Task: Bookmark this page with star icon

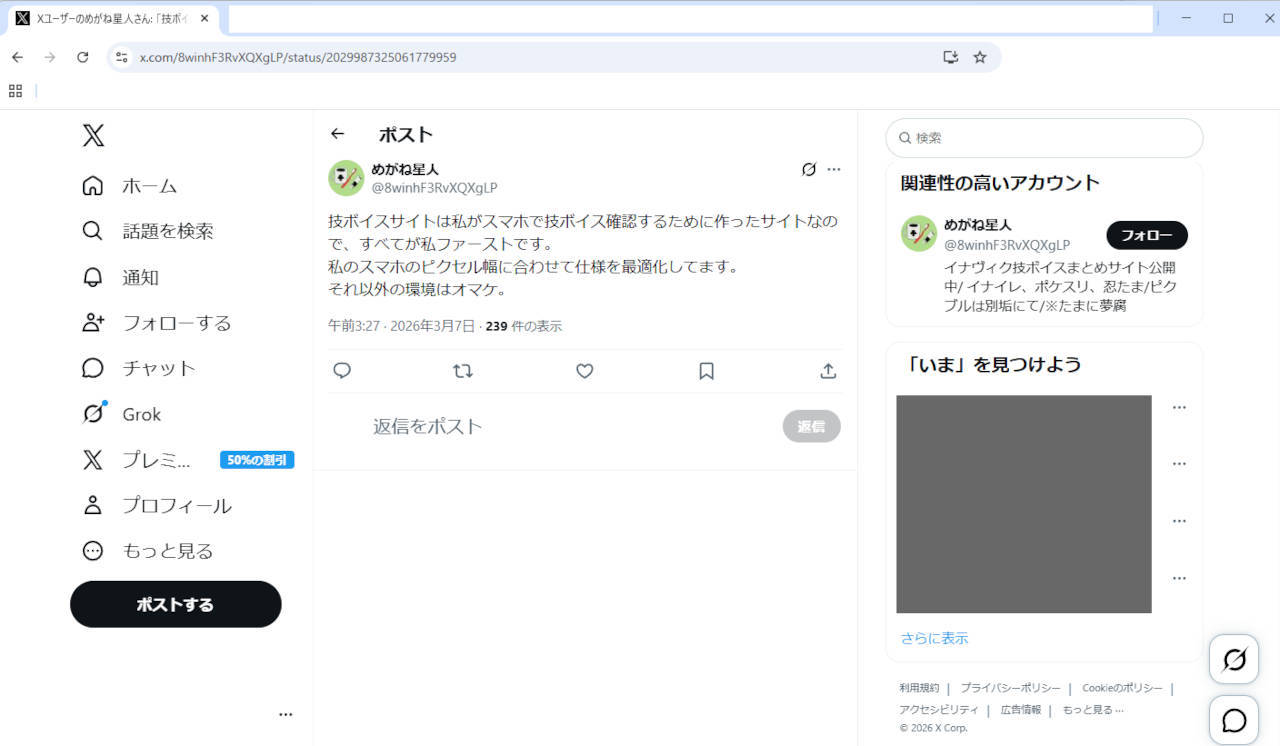Action: 980,57
